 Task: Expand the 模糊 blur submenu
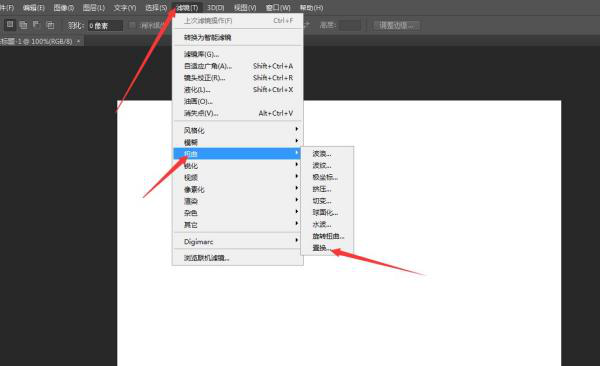click(238, 142)
